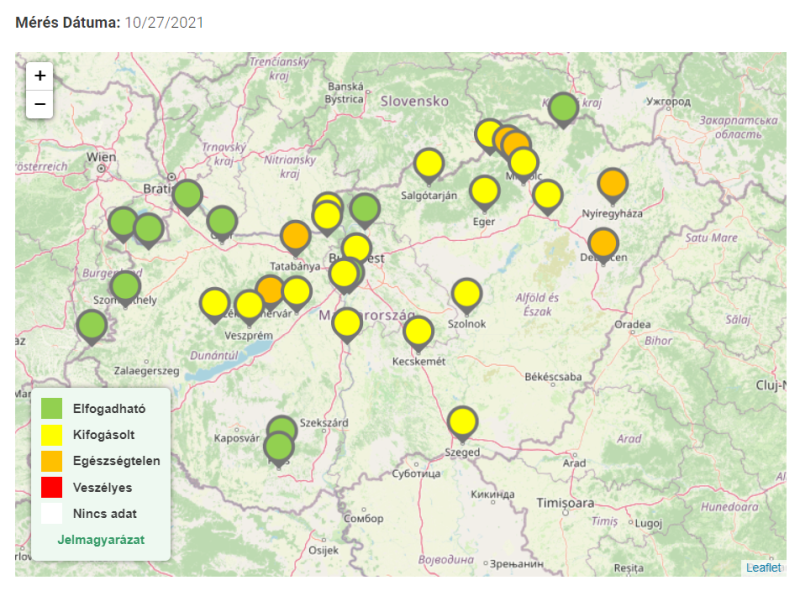Click the red Veszélyes legend swatch
Screen dimensions: 800x591
52,487
